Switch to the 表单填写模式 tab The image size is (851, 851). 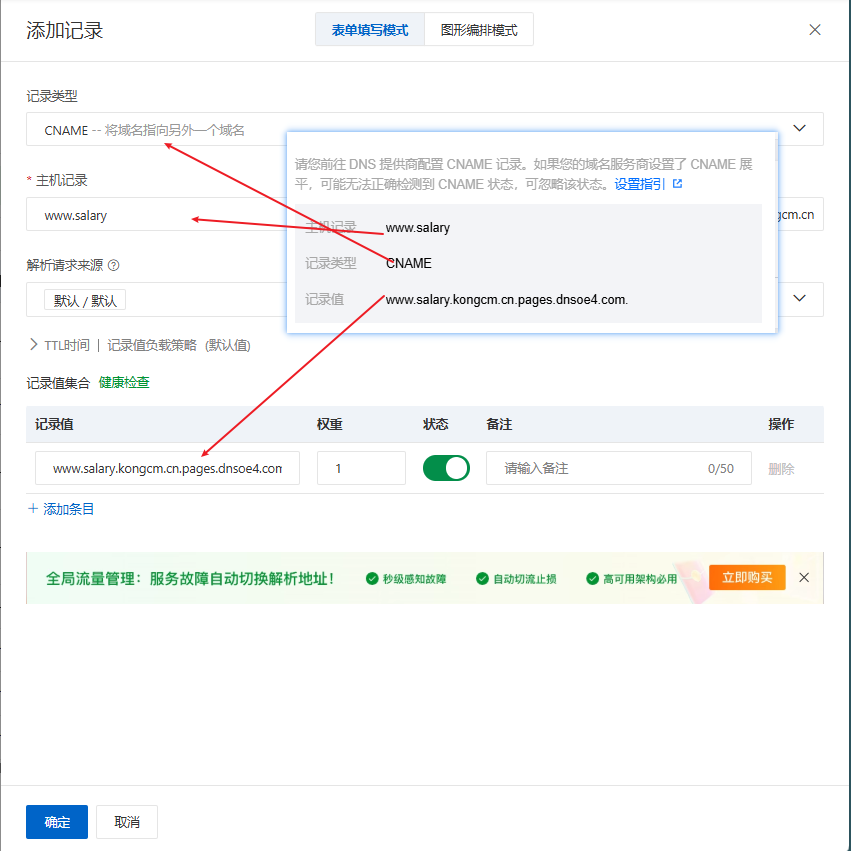pyautogui.click(x=369, y=30)
